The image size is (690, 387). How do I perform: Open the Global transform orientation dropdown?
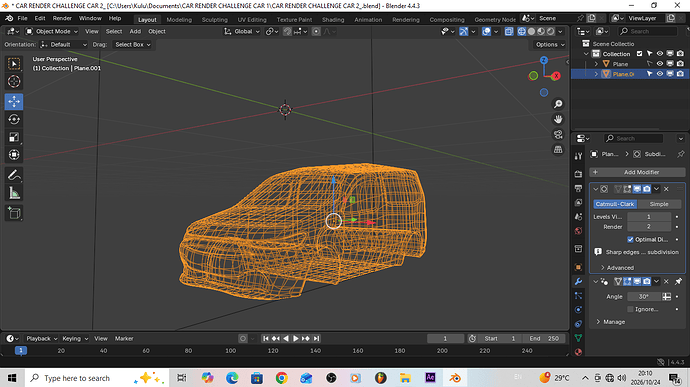[242, 31]
